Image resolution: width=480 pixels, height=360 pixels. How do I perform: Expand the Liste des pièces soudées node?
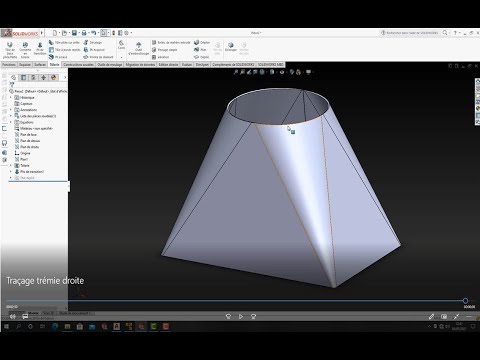tap(11, 116)
